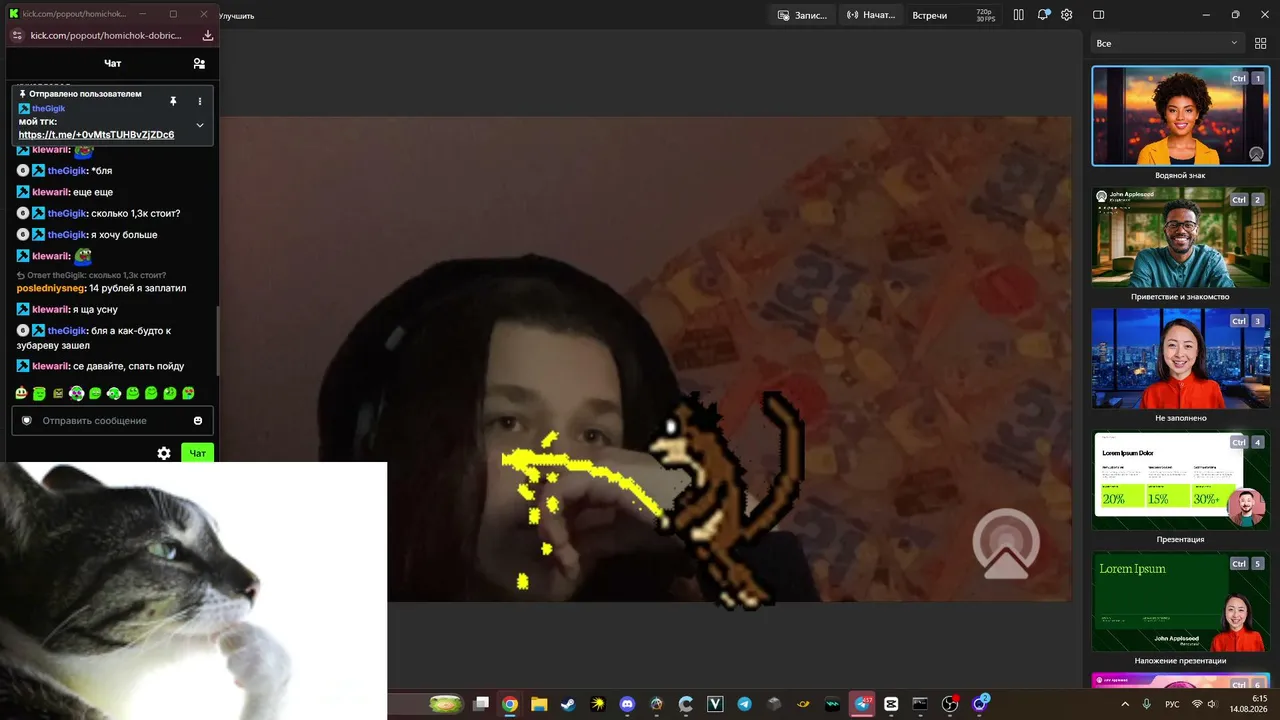
Task: Open Google Chrome from the taskbar
Action: pyautogui.click(x=510, y=704)
